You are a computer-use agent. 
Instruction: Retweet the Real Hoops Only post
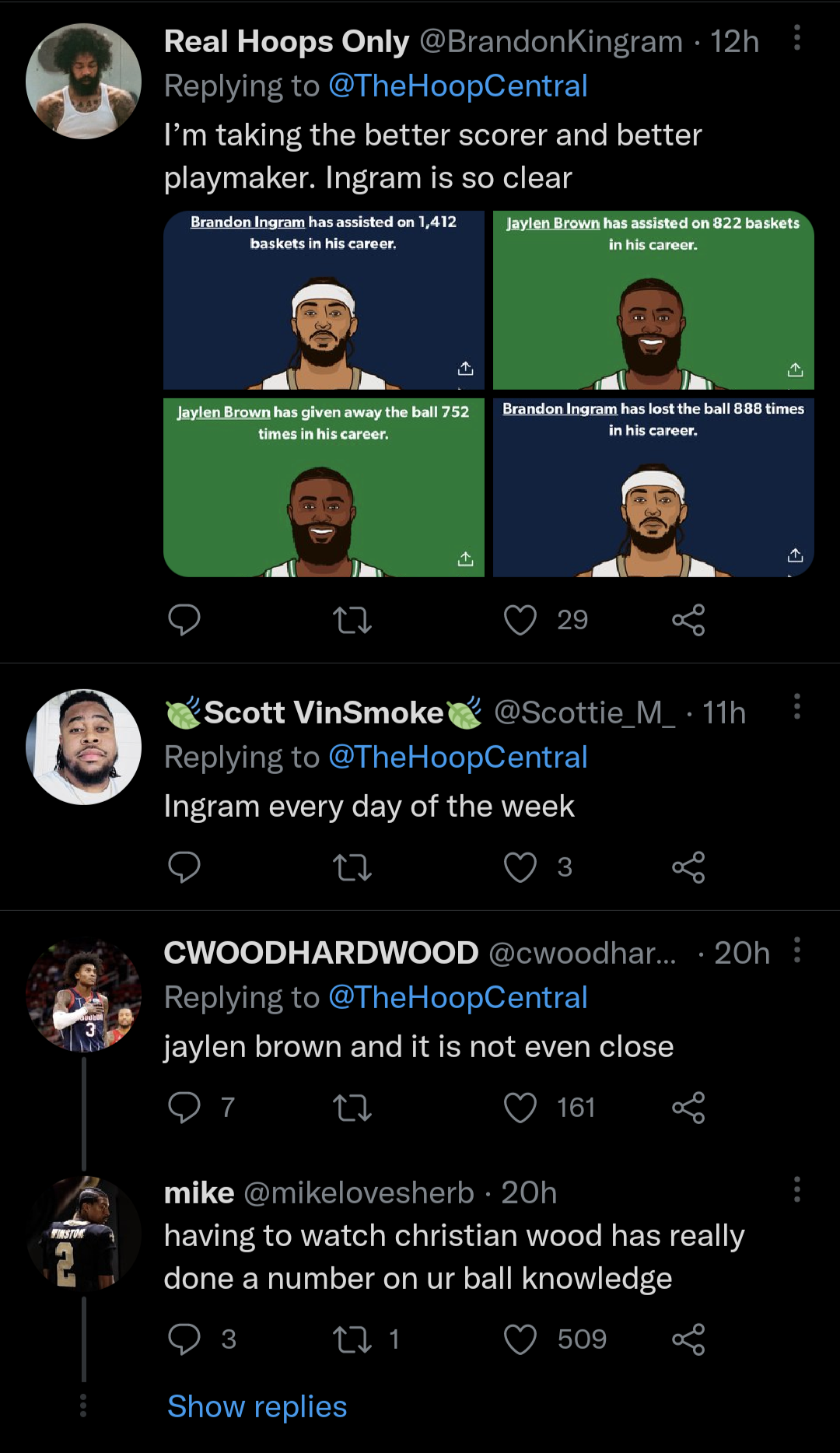coord(352,620)
